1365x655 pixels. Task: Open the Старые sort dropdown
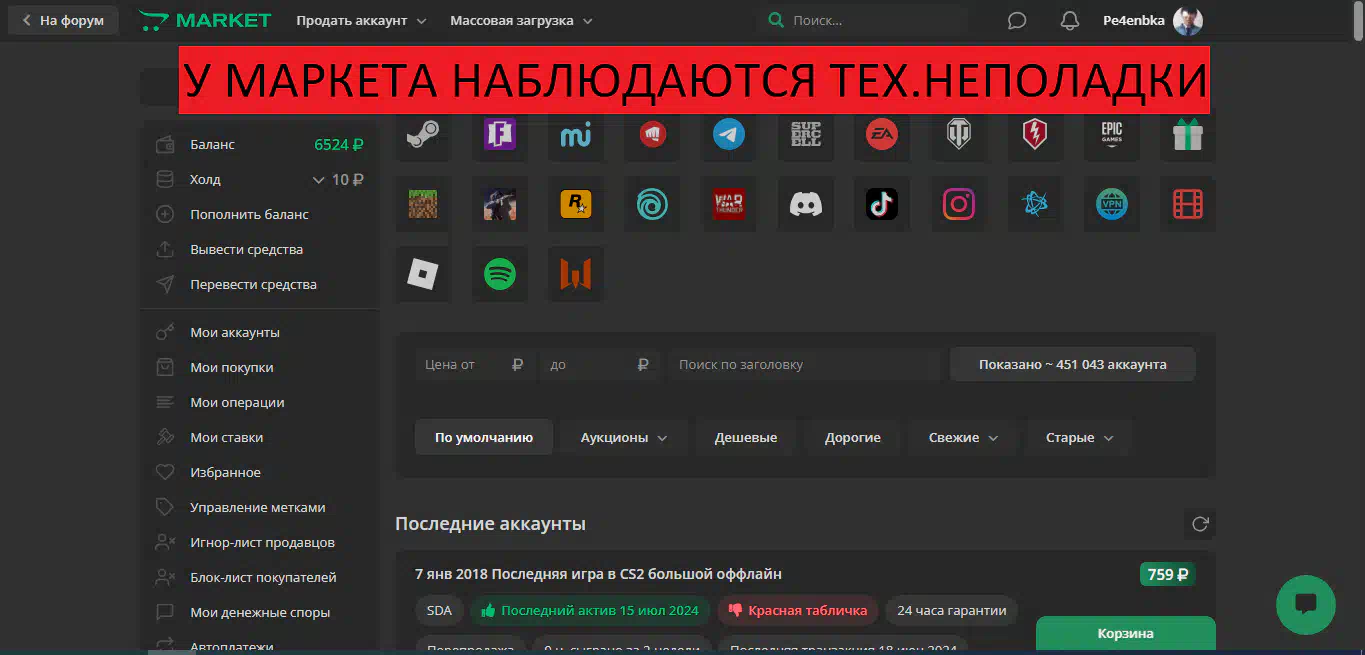(1079, 437)
